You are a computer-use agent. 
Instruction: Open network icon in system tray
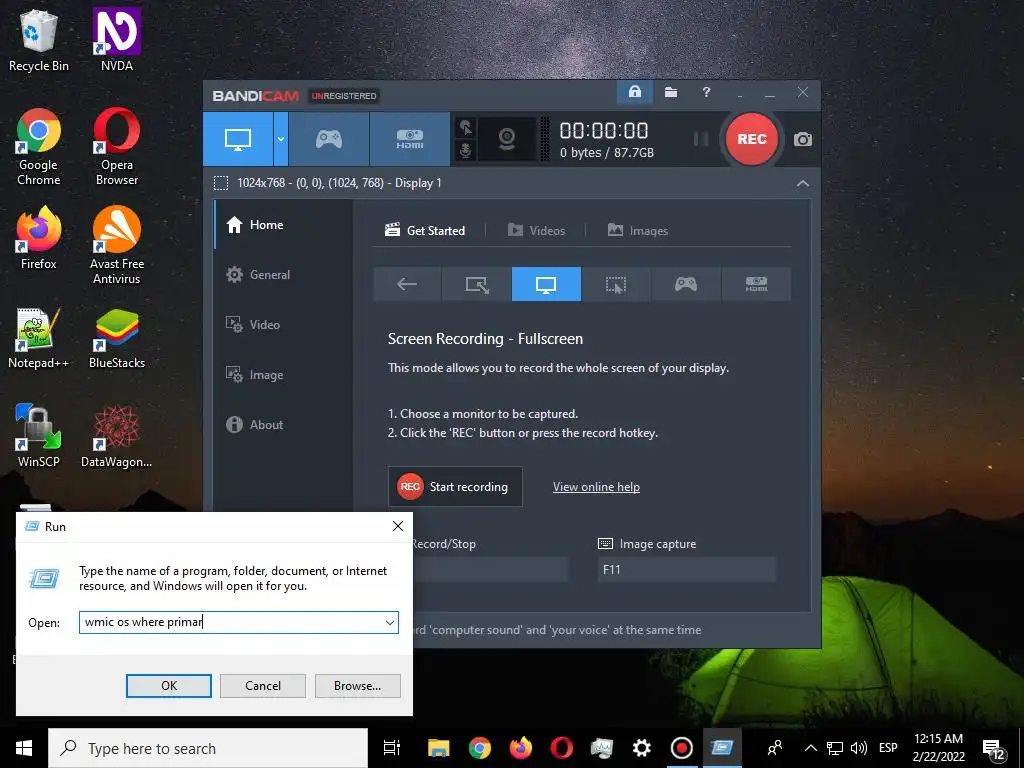click(835, 748)
